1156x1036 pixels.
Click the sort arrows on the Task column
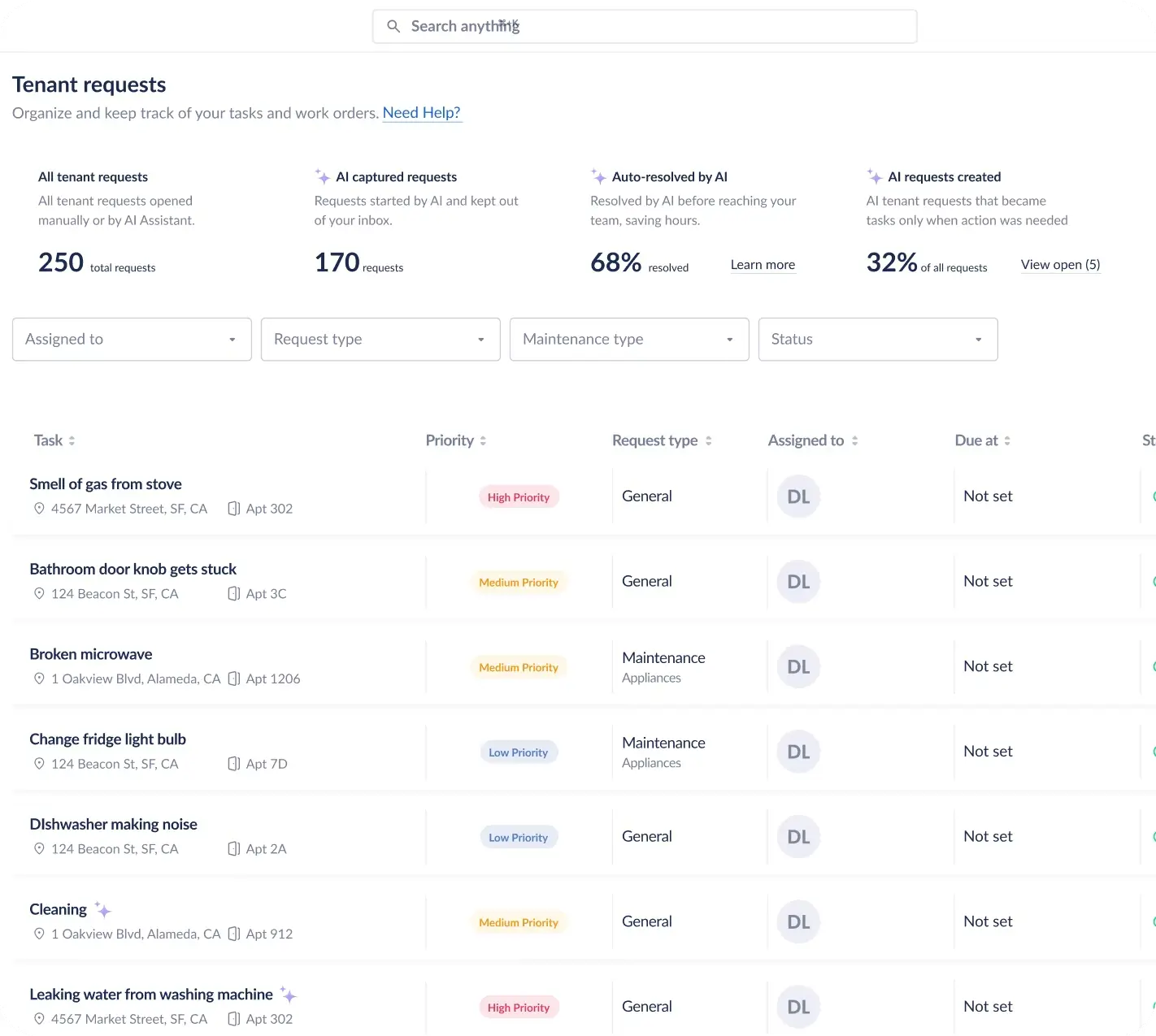[x=71, y=440]
